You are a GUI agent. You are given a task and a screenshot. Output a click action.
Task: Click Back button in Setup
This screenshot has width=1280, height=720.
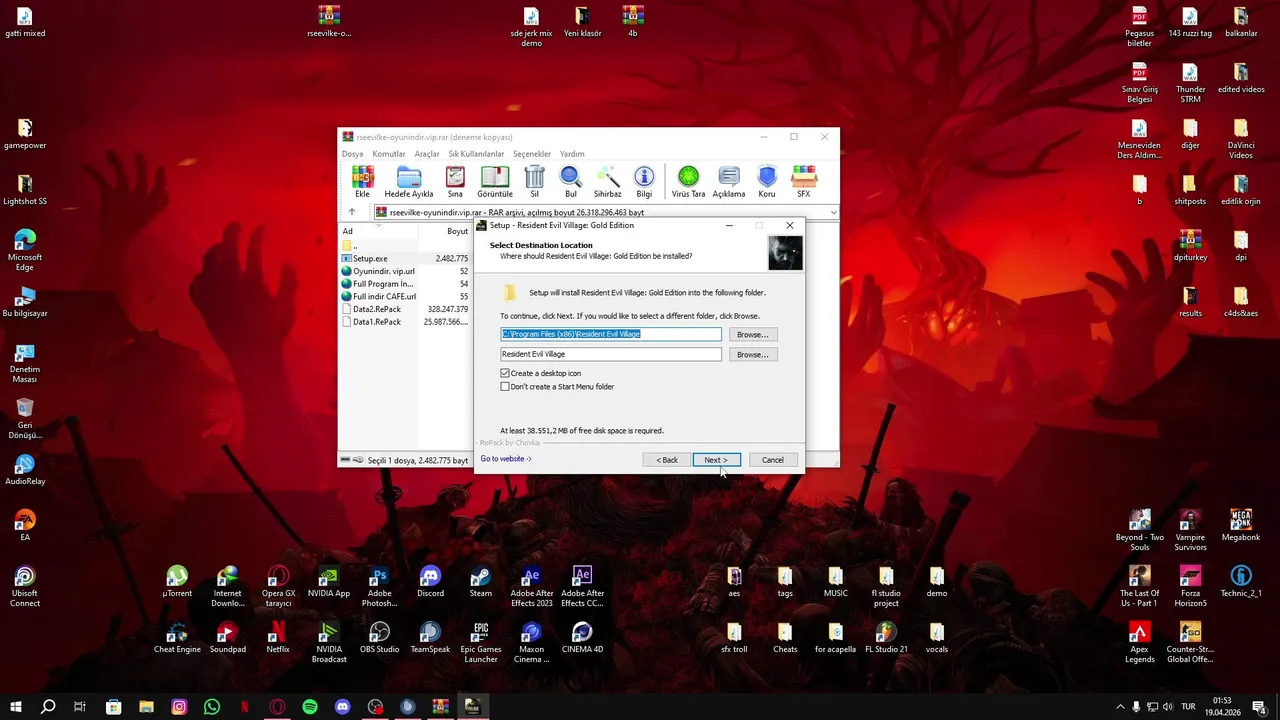pyautogui.click(x=667, y=460)
